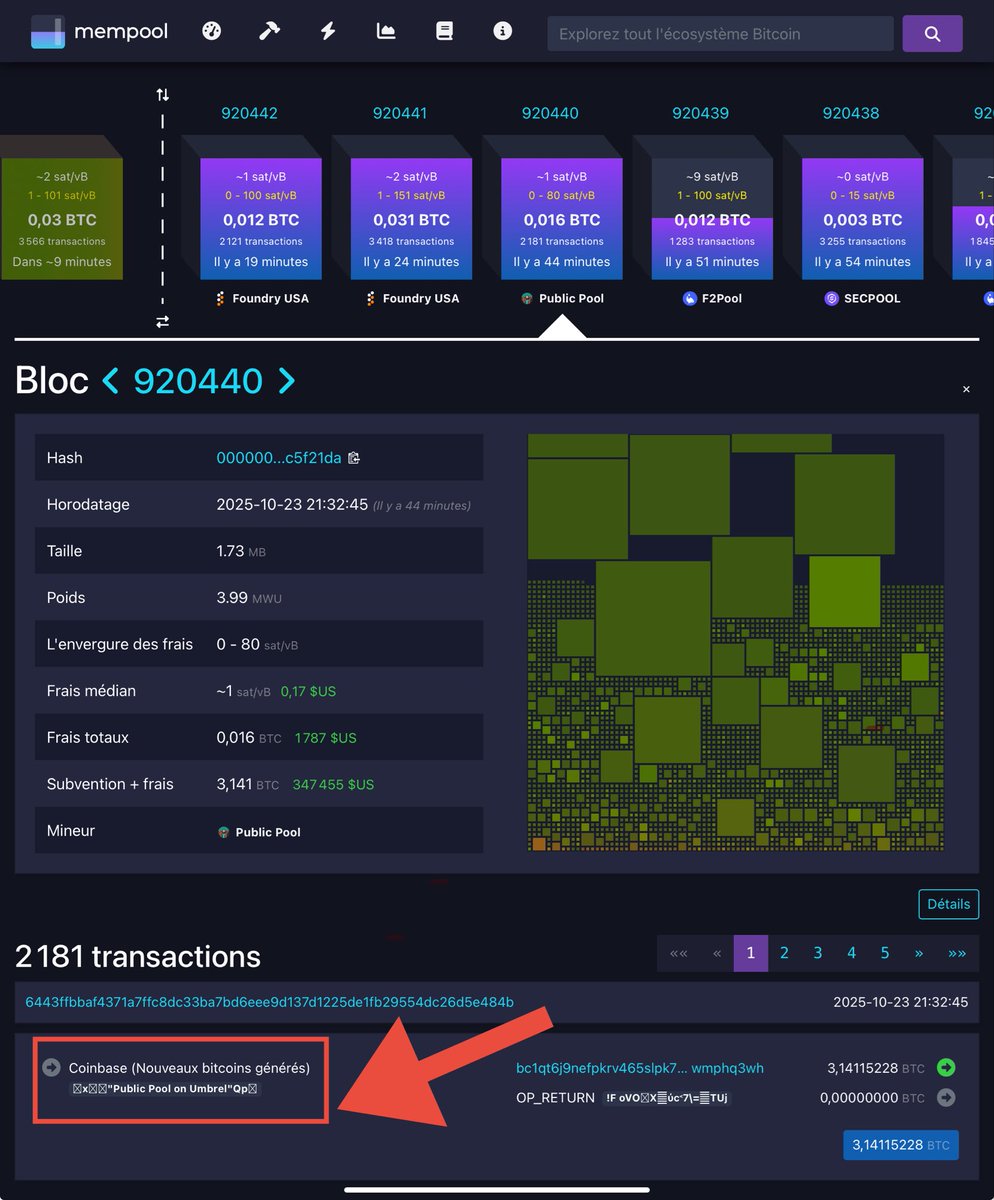
Task: Toggle blockchain direction with the swap arrows icon
Action: pos(162,322)
